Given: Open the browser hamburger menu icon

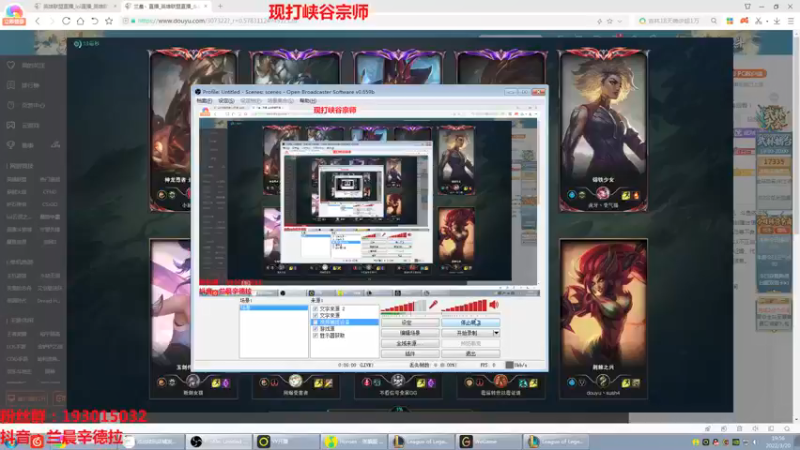Looking at the screenshot, I should [x=791, y=21].
